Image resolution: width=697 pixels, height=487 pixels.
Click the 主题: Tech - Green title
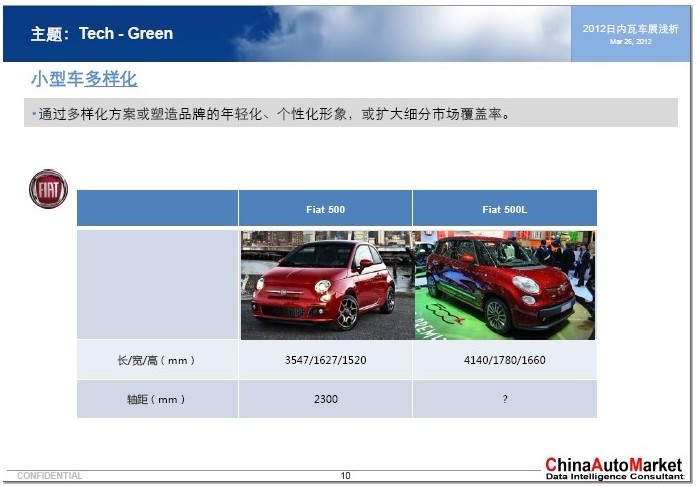pos(102,33)
